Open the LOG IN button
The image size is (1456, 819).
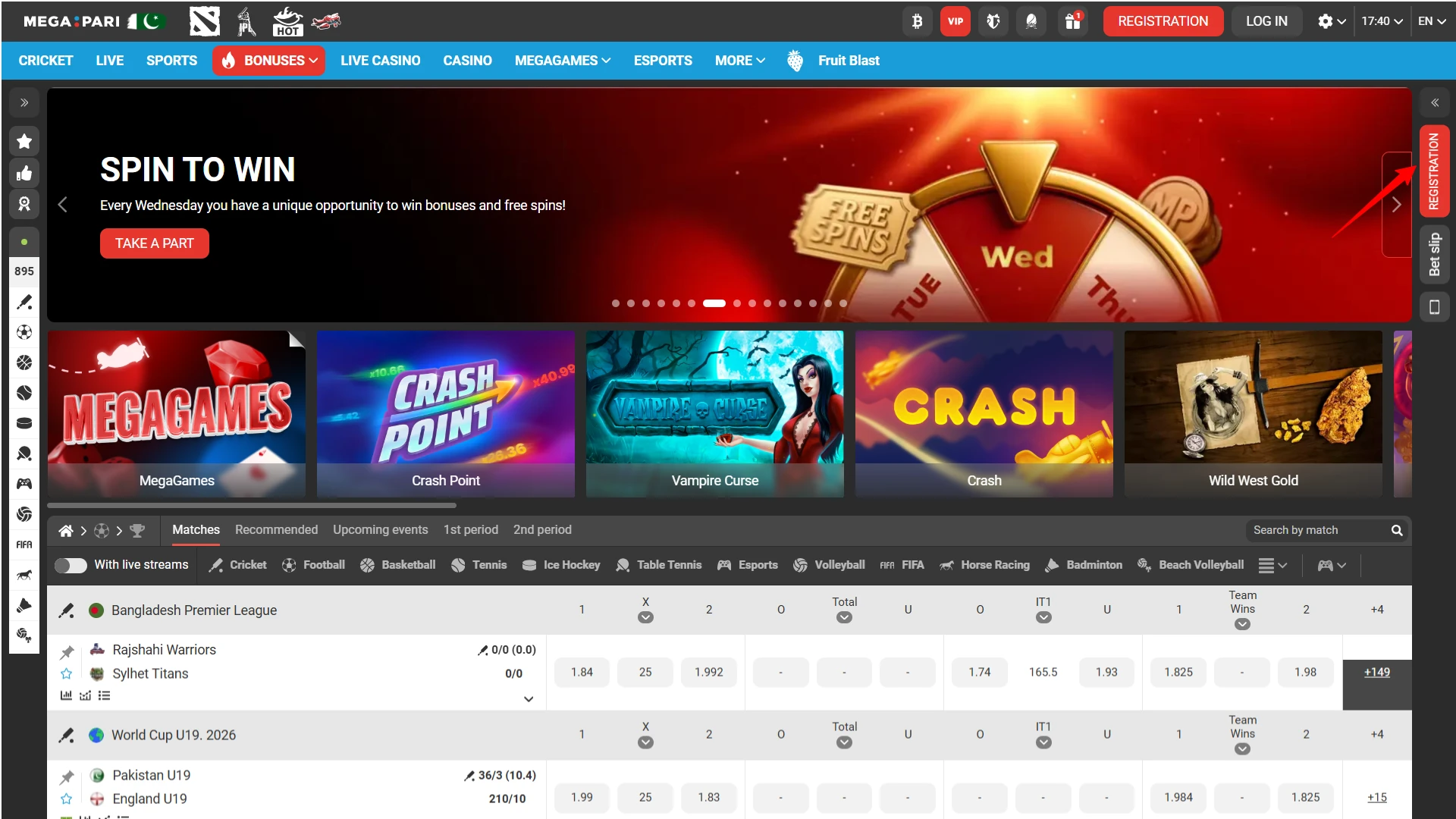tap(1266, 21)
